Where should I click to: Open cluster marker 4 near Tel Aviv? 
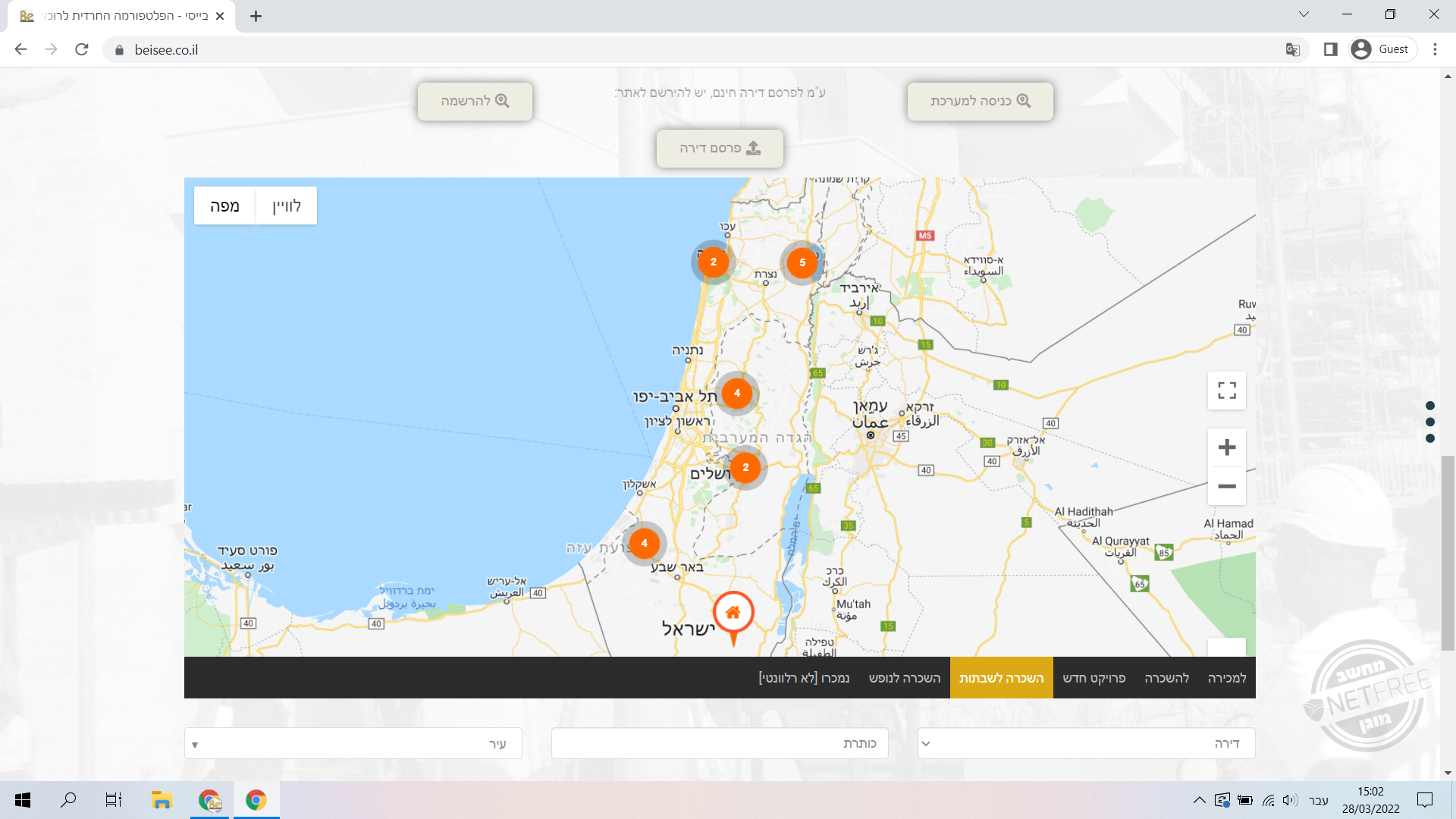coord(736,393)
